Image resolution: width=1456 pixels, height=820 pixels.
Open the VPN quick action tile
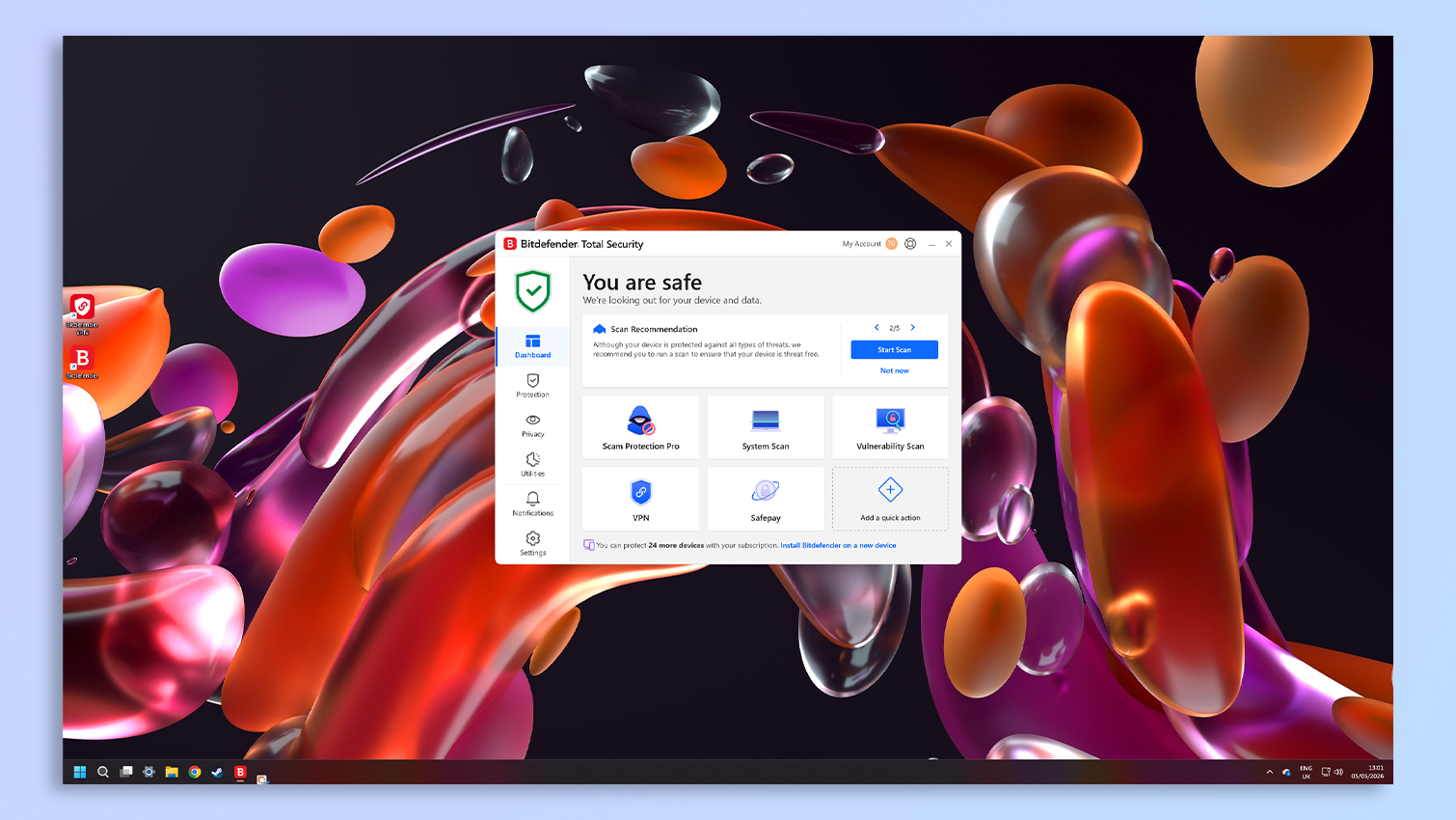tap(640, 499)
